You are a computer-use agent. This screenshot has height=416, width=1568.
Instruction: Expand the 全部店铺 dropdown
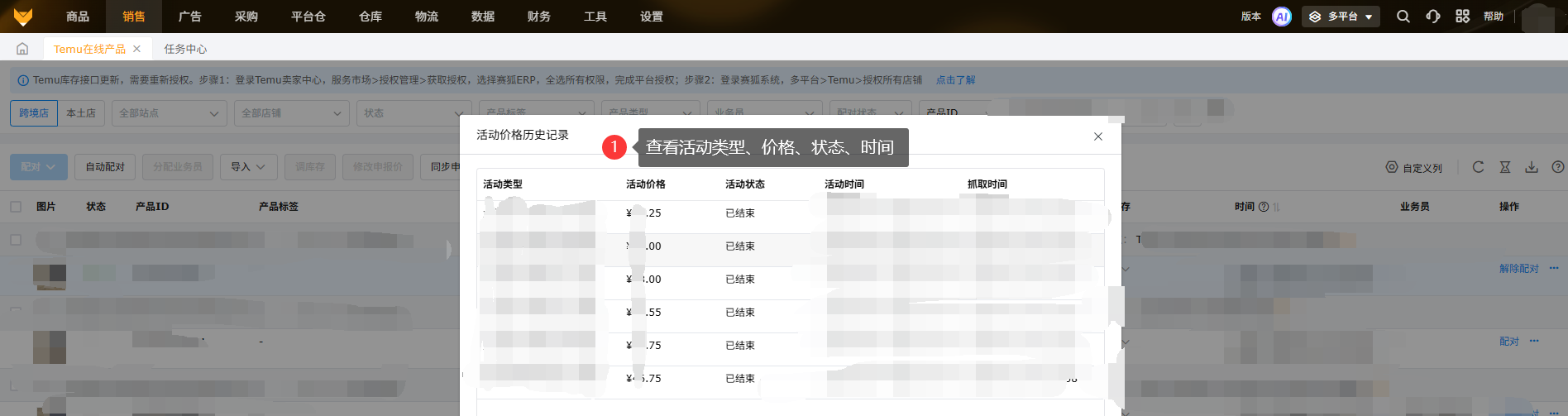tap(291, 113)
